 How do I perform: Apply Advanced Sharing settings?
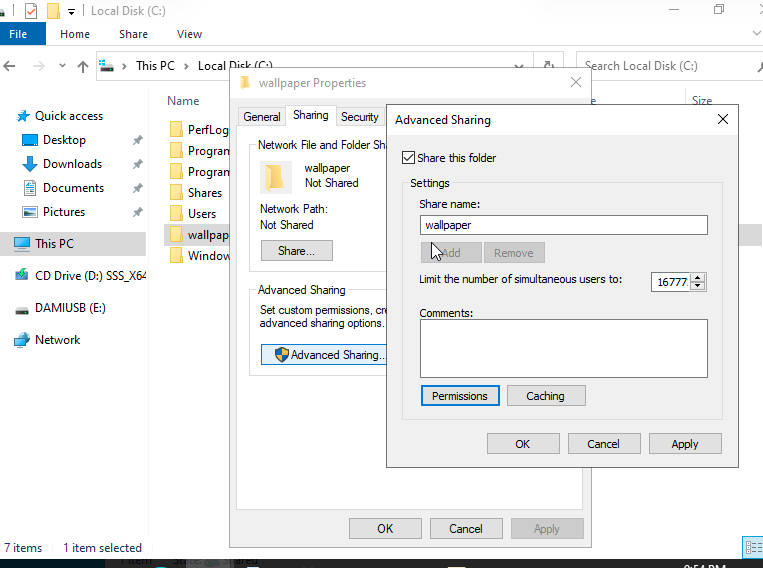coord(685,444)
